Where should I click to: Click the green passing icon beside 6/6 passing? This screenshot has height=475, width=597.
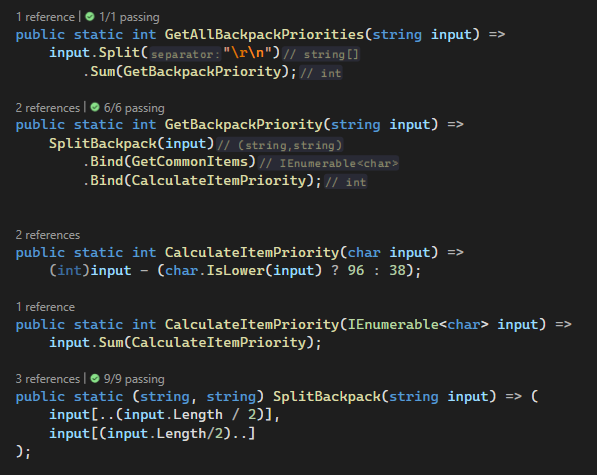[x=95, y=108]
